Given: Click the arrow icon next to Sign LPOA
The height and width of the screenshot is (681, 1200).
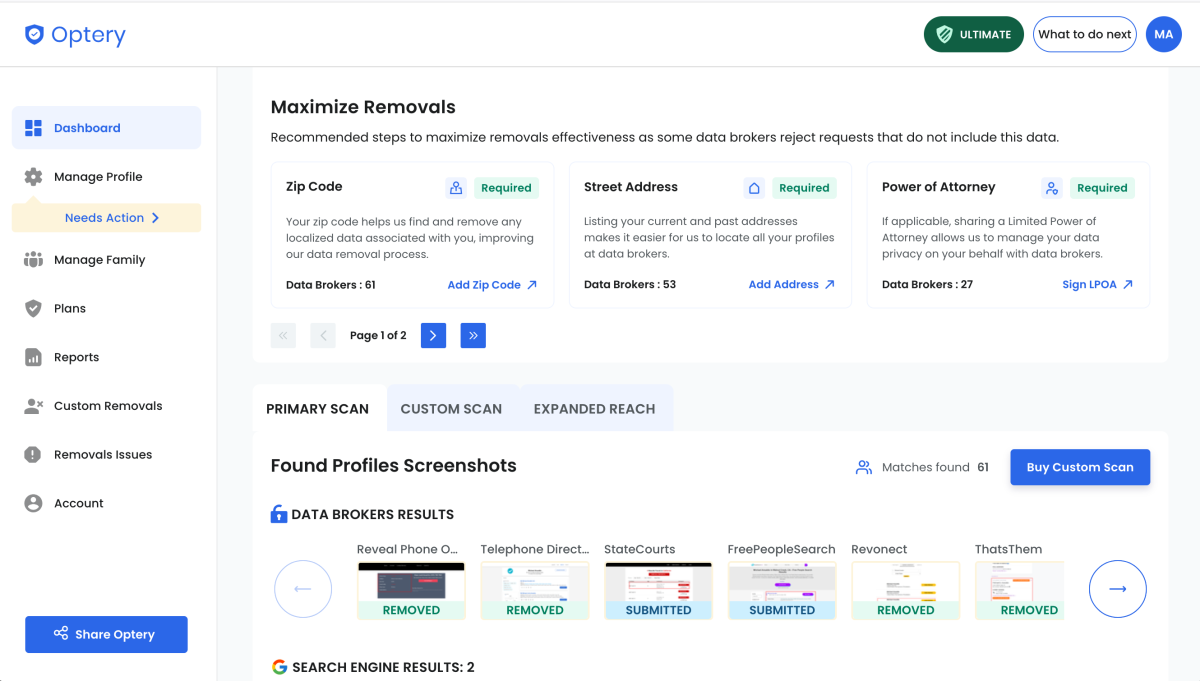Looking at the screenshot, I should pyautogui.click(x=1128, y=285).
